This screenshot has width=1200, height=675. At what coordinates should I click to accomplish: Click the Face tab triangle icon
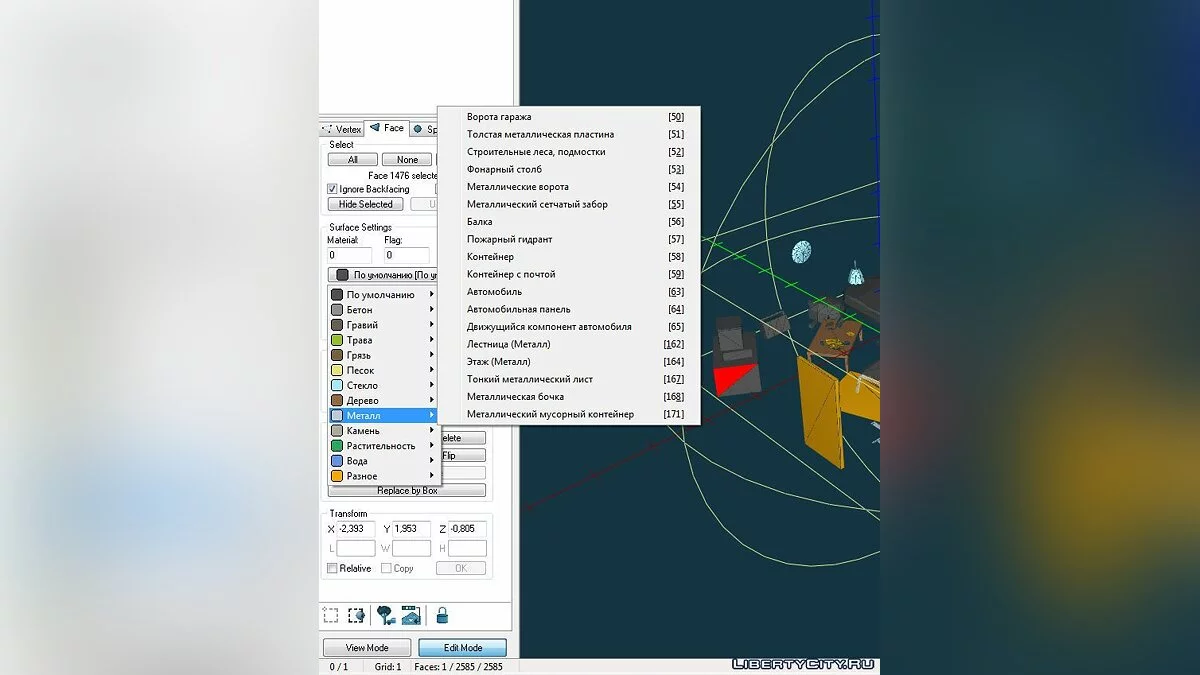click(x=374, y=128)
